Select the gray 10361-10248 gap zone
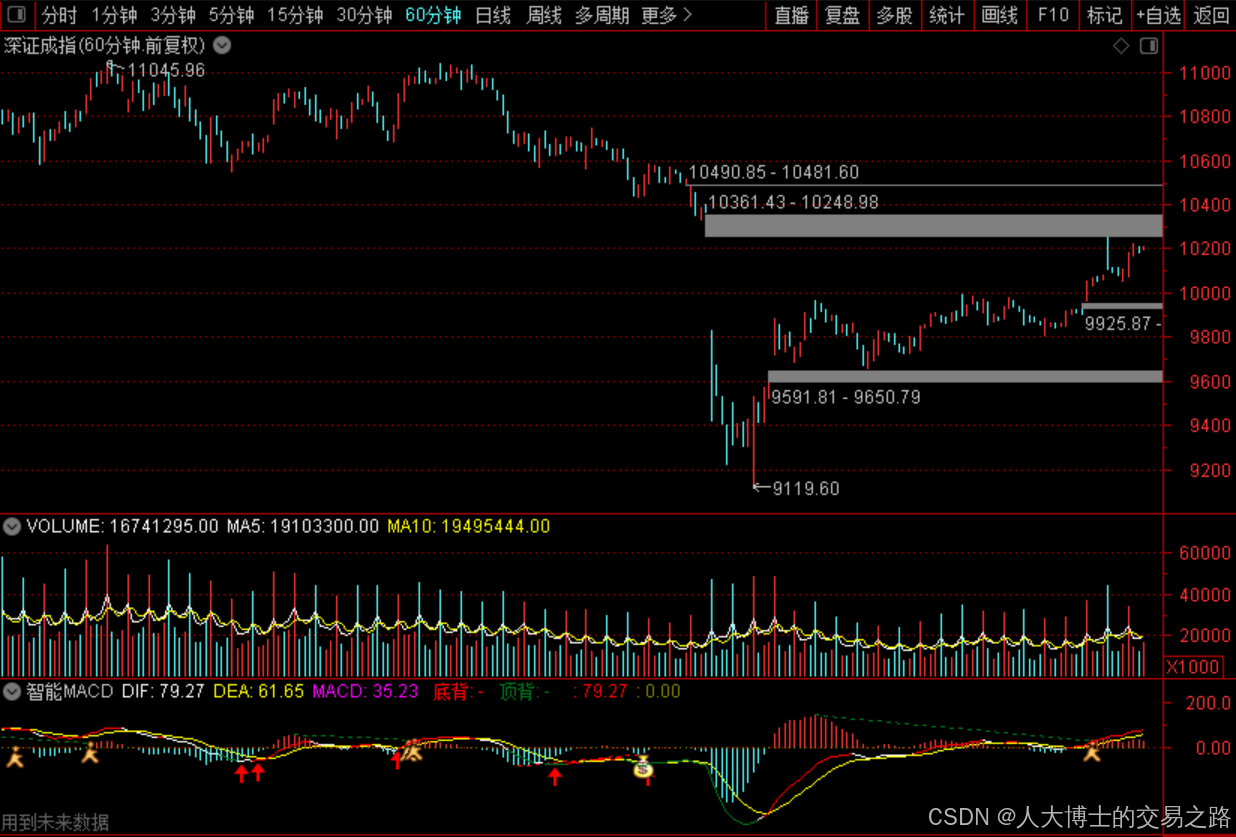Screen dimensions: 1236x837 click(934, 225)
